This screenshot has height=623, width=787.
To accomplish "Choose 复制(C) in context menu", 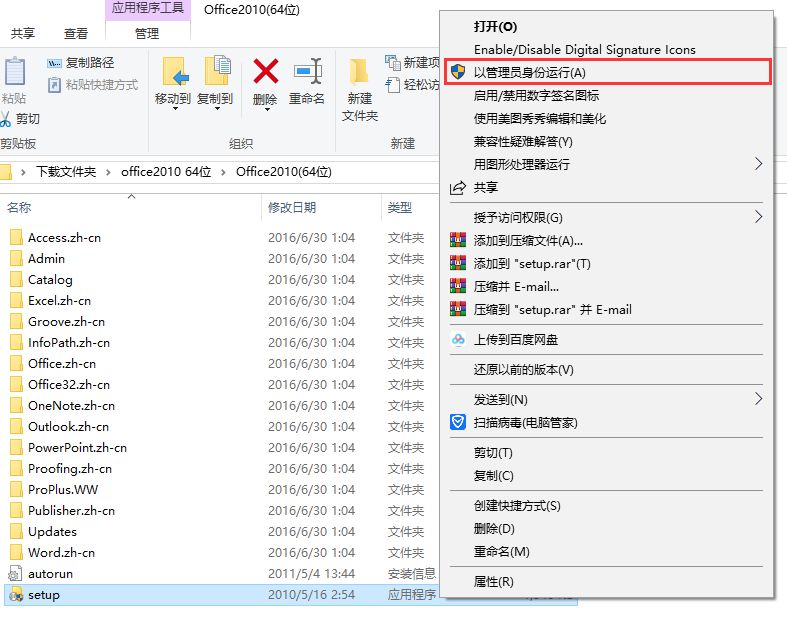I will point(606,475).
